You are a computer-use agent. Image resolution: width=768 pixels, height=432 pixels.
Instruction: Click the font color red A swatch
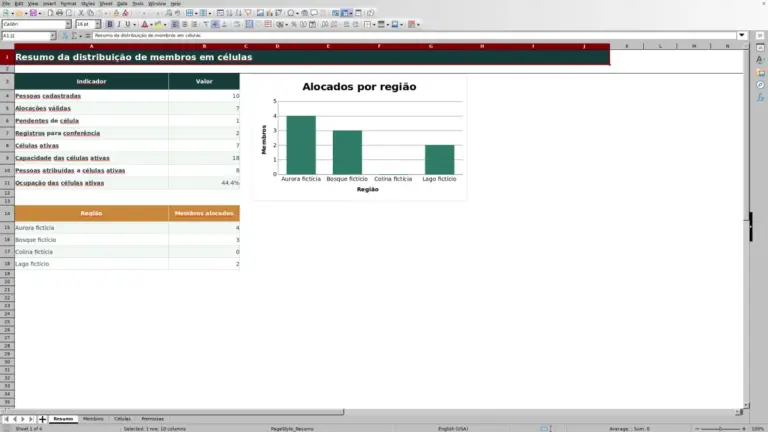click(x=144, y=24)
